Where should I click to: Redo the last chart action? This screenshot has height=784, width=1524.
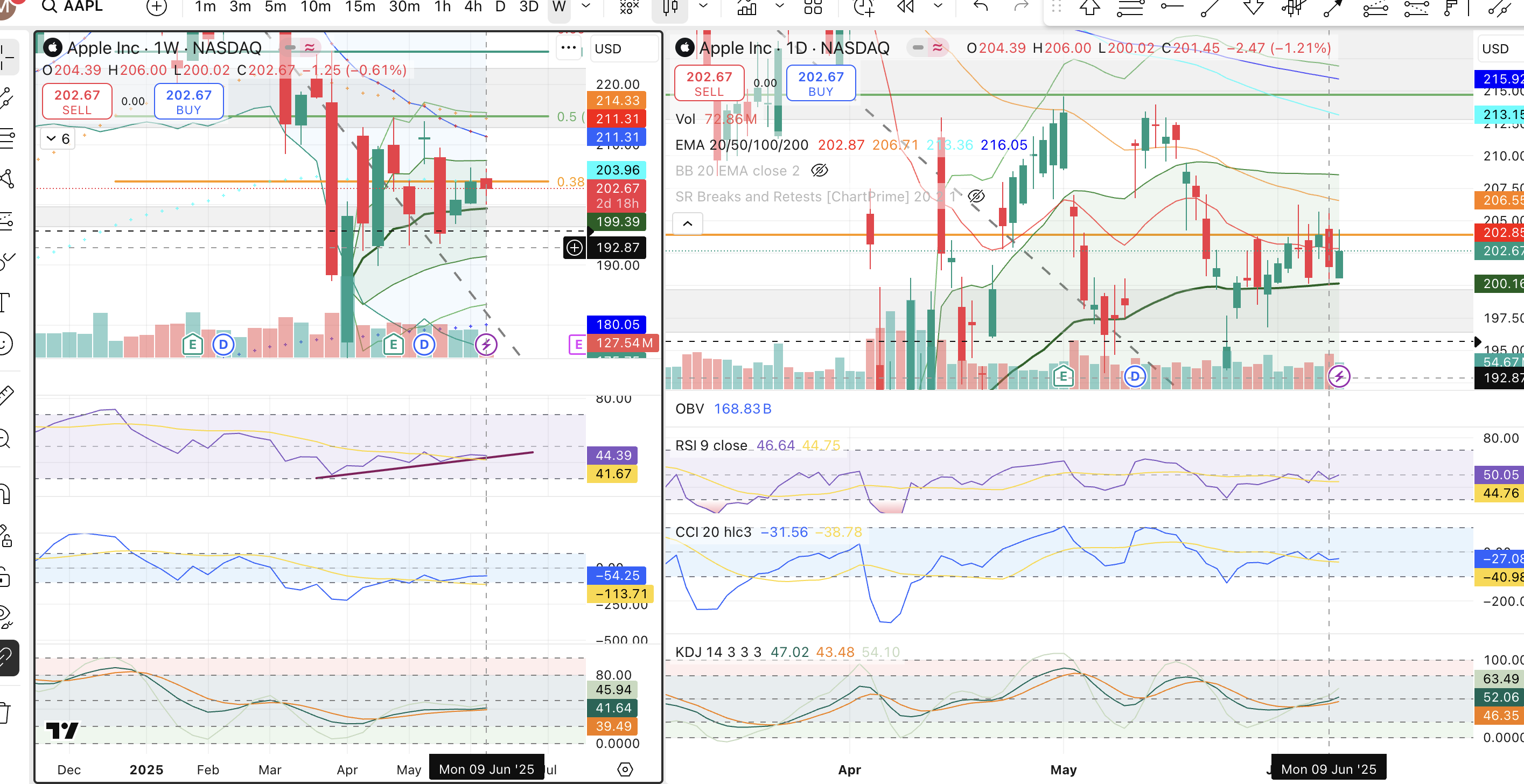(x=1021, y=7)
